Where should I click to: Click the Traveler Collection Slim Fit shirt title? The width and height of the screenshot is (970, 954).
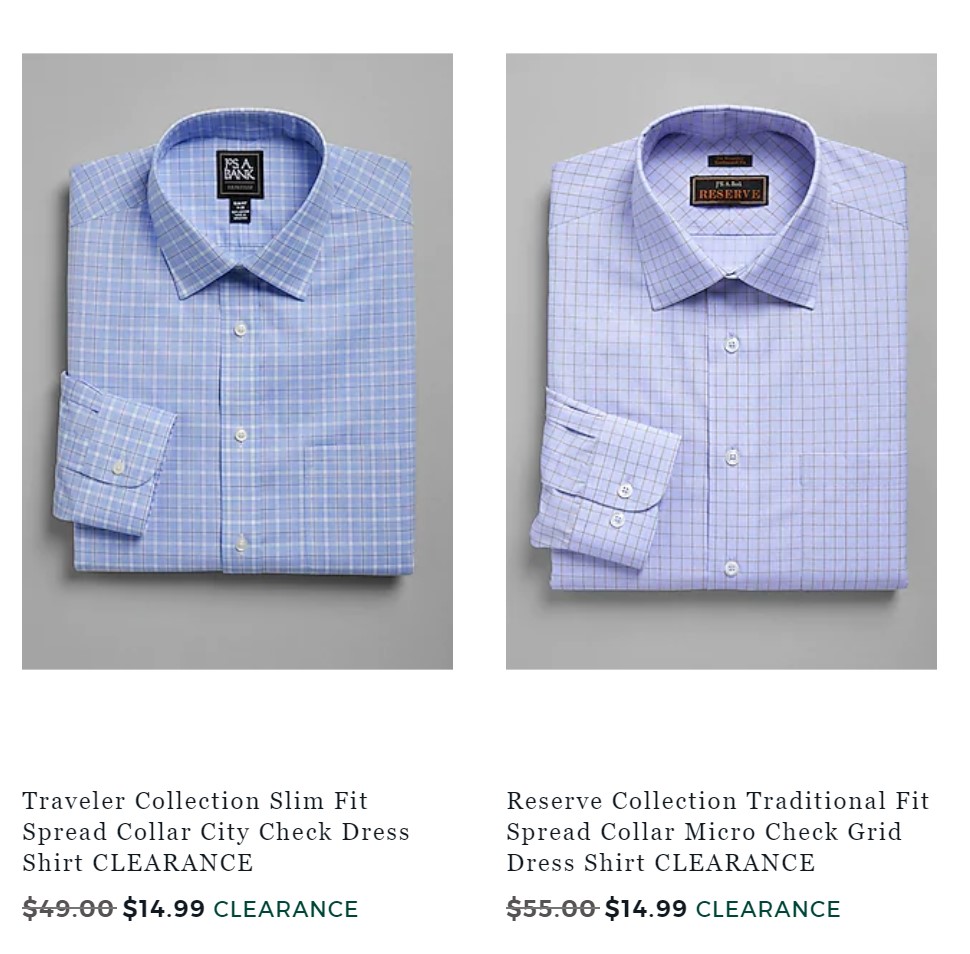pos(216,832)
